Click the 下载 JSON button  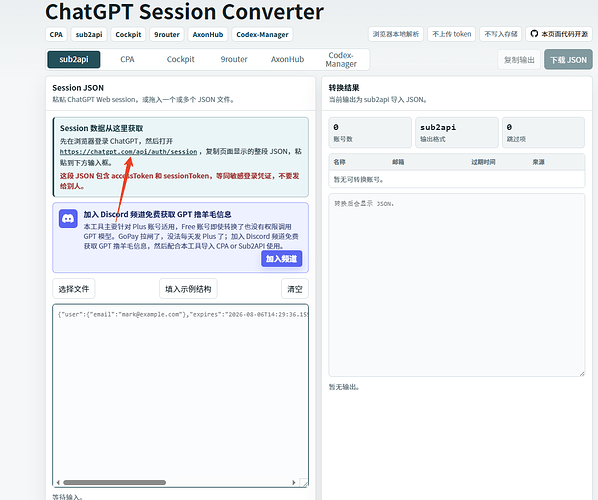pyautogui.click(x=568, y=60)
